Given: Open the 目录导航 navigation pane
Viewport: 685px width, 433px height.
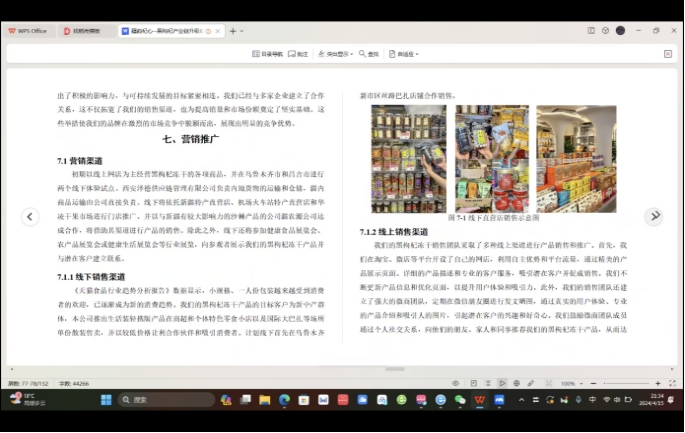Looking at the screenshot, I should pyautogui.click(x=267, y=54).
